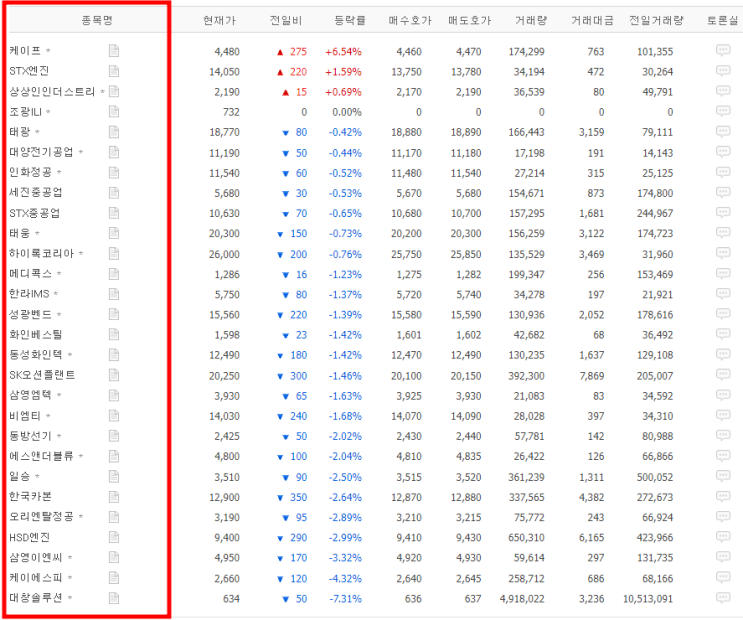
Task: Open stock link 에스앤더블류
Action: point(42,456)
